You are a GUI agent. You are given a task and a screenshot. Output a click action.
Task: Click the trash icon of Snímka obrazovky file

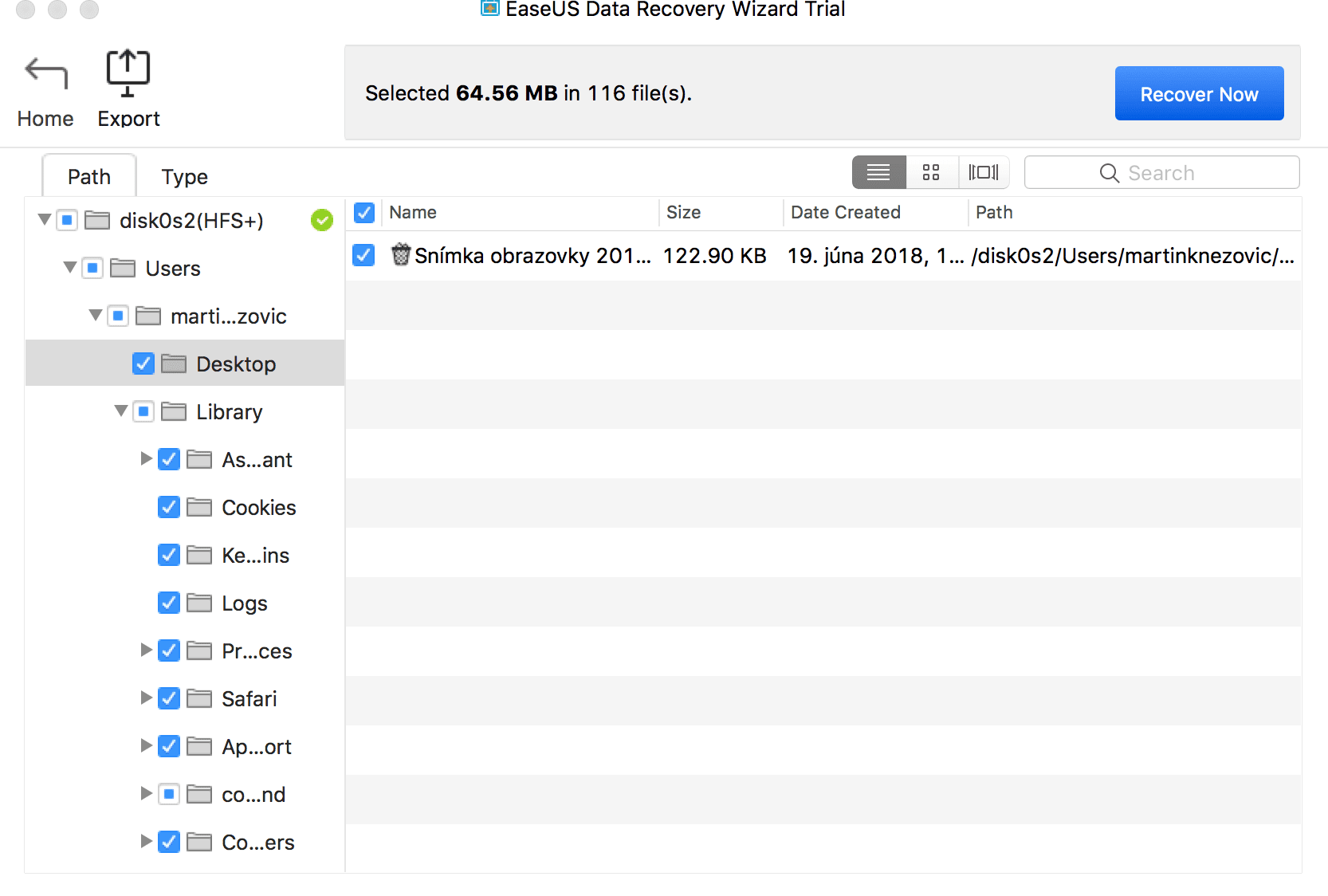(401, 254)
